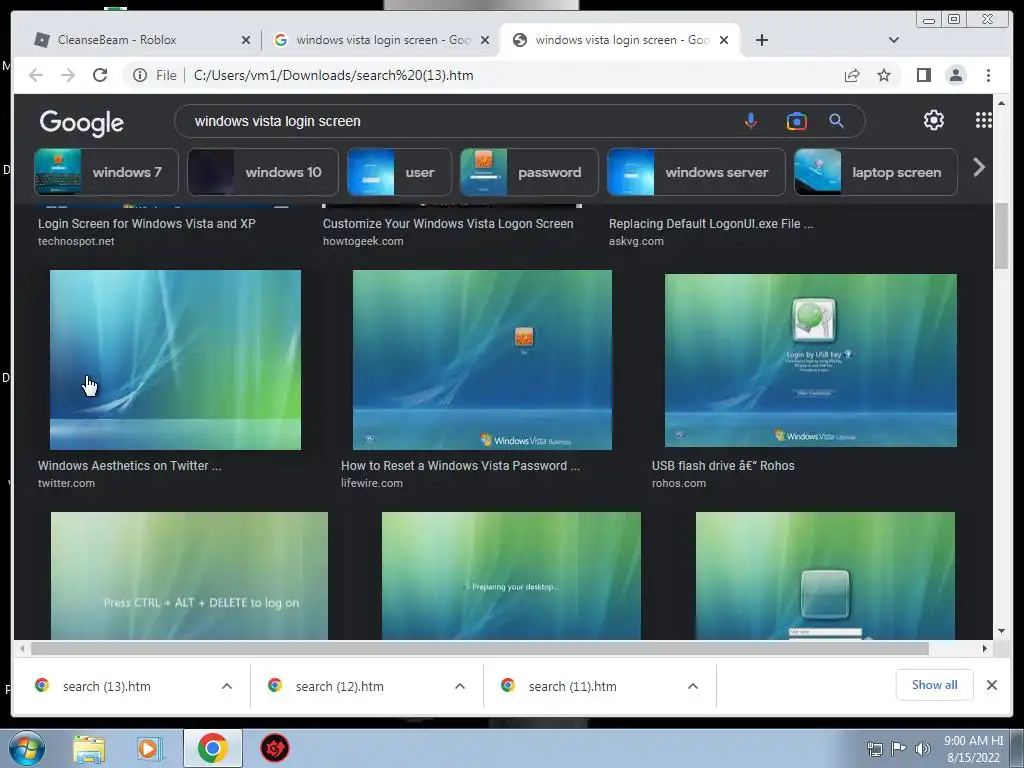Open the site info icon beside File
Image resolution: width=1024 pixels, height=768 pixels.
[x=140, y=76]
